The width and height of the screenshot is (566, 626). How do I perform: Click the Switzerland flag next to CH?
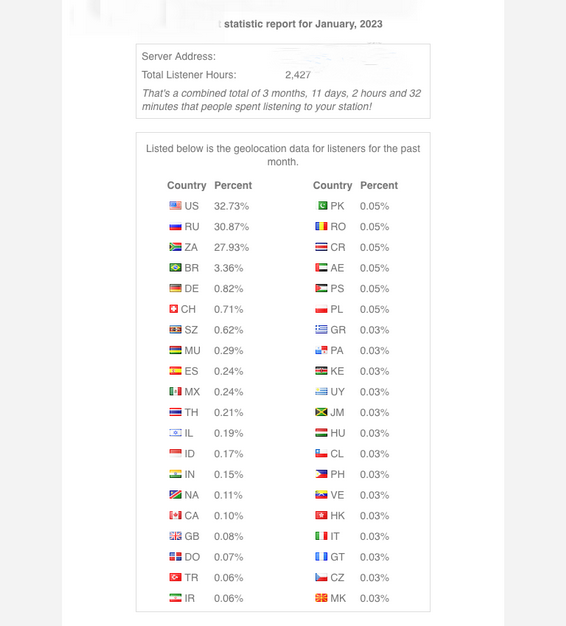tap(173, 309)
